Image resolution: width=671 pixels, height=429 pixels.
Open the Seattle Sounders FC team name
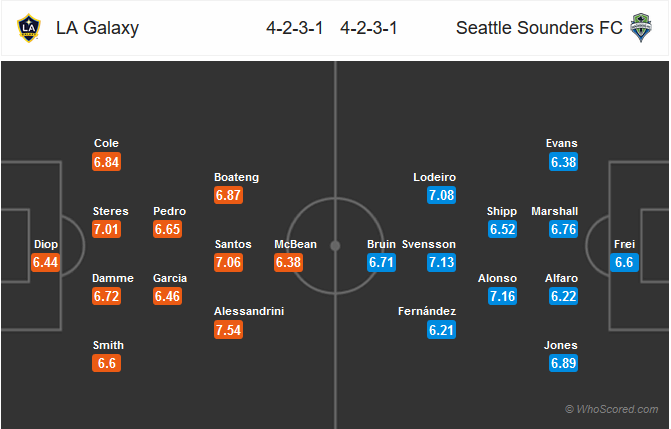coord(539,28)
